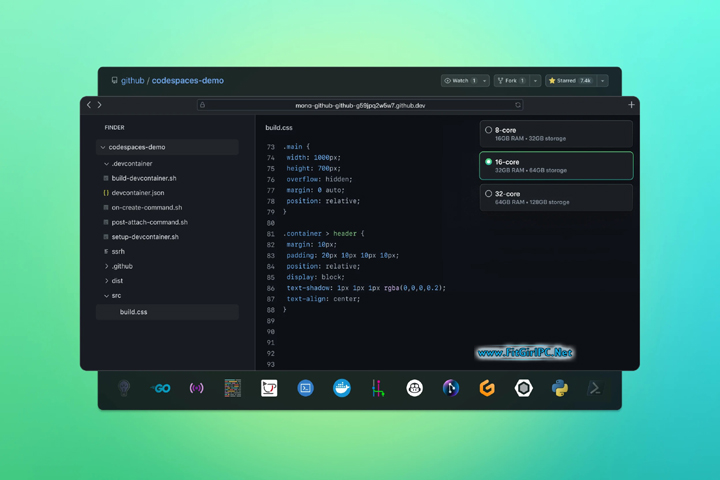Click the Go language icon in the dock
Viewport: 720px width, 480px height.
[160, 388]
